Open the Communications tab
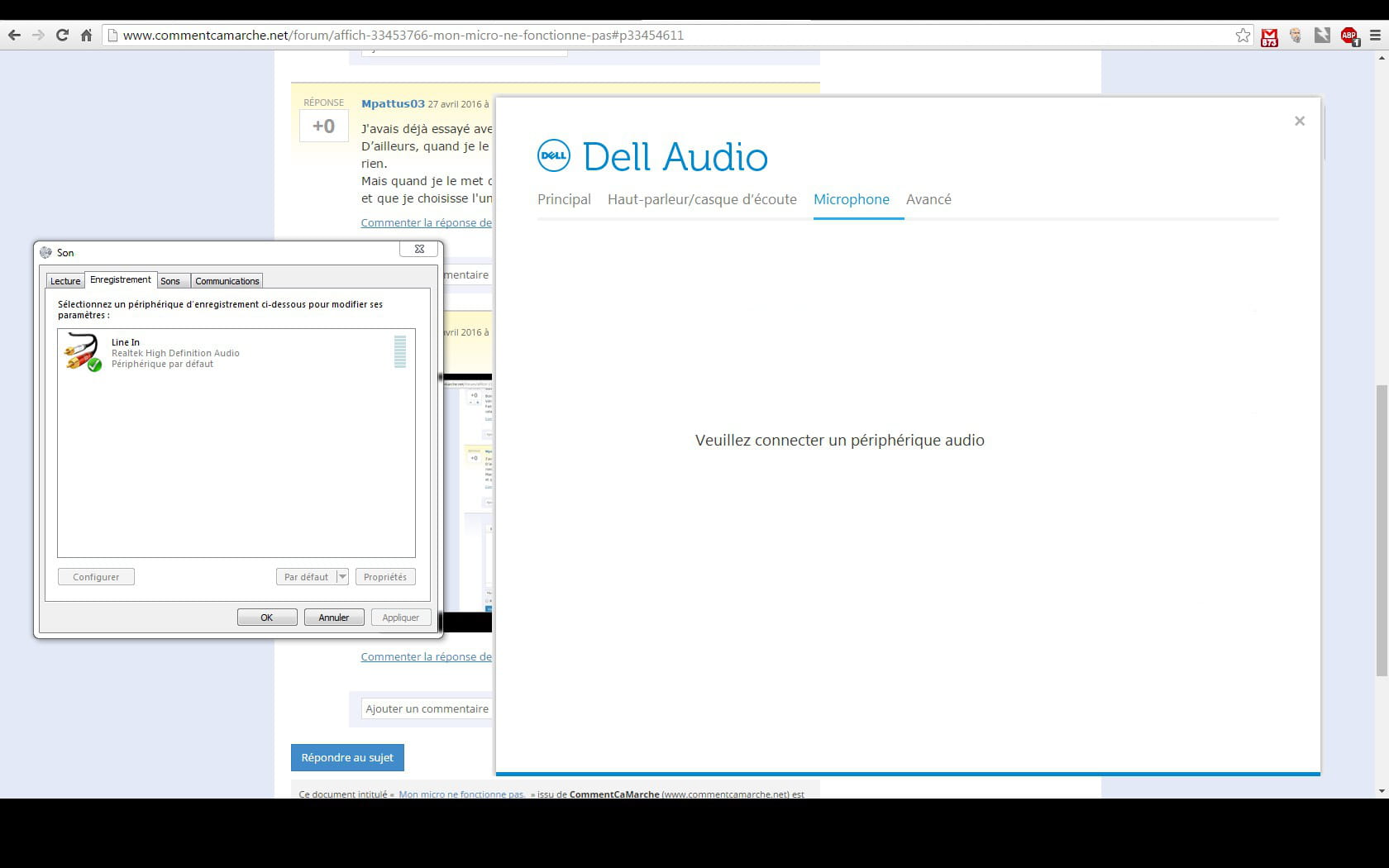1389x868 pixels. point(227,281)
